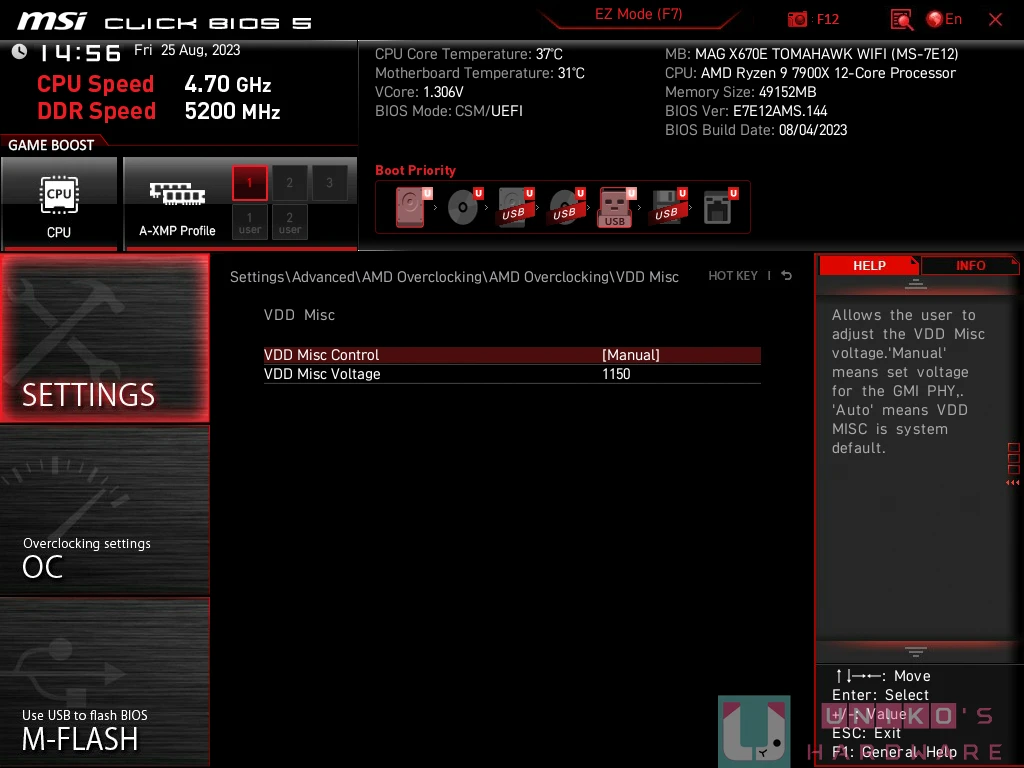Enable A-XMP profile 3
The width and height of the screenshot is (1024, 768).
point(329,182)
